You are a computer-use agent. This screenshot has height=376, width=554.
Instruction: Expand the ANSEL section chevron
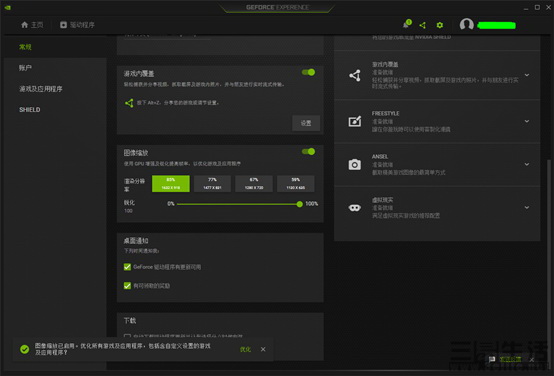coord(527,164)
